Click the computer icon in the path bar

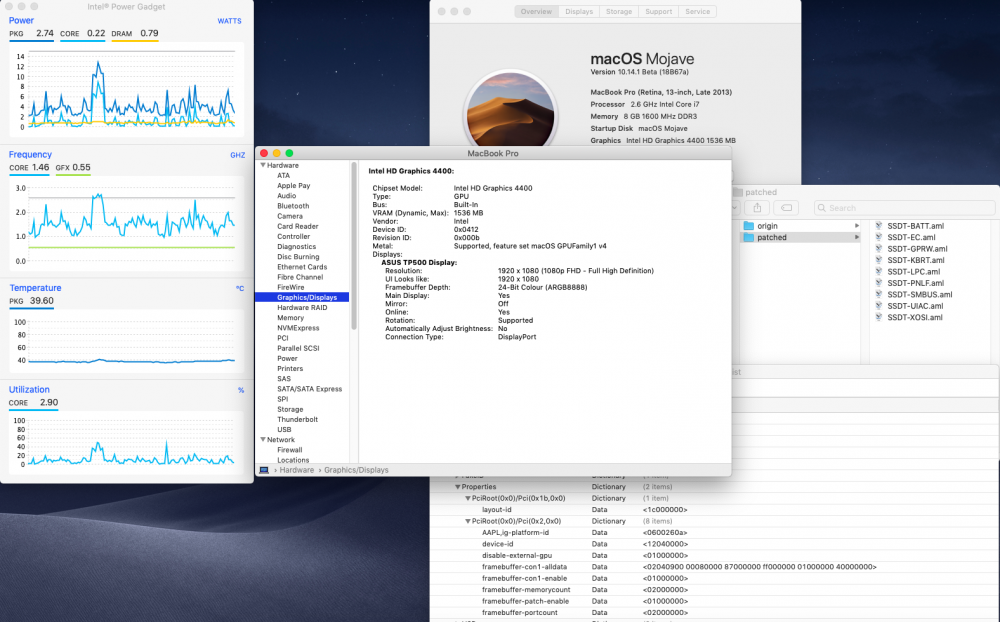[264, 470]
